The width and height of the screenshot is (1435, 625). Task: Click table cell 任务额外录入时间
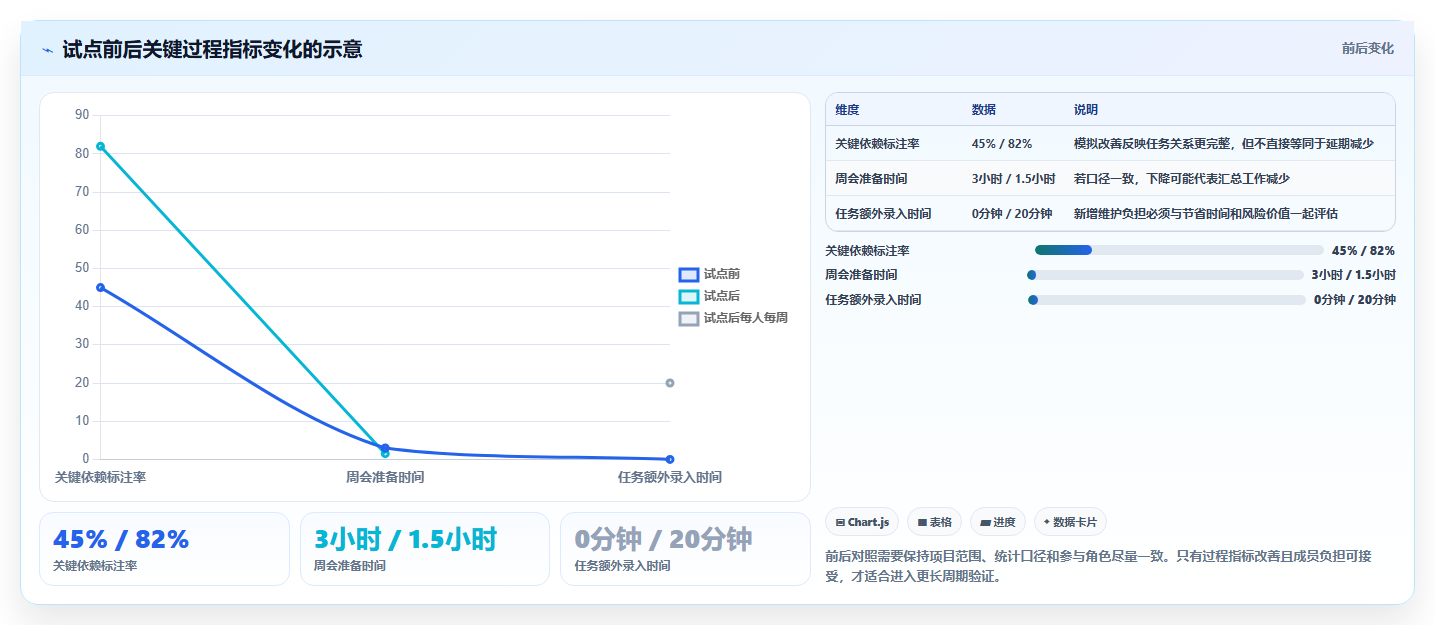(x=883, y=213)
